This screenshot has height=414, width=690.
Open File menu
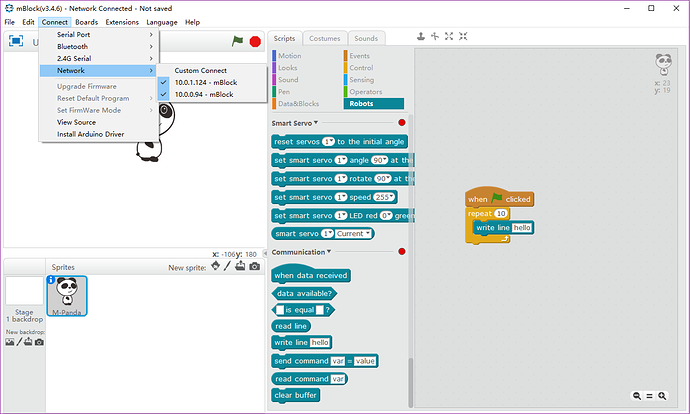pos(9,22)
